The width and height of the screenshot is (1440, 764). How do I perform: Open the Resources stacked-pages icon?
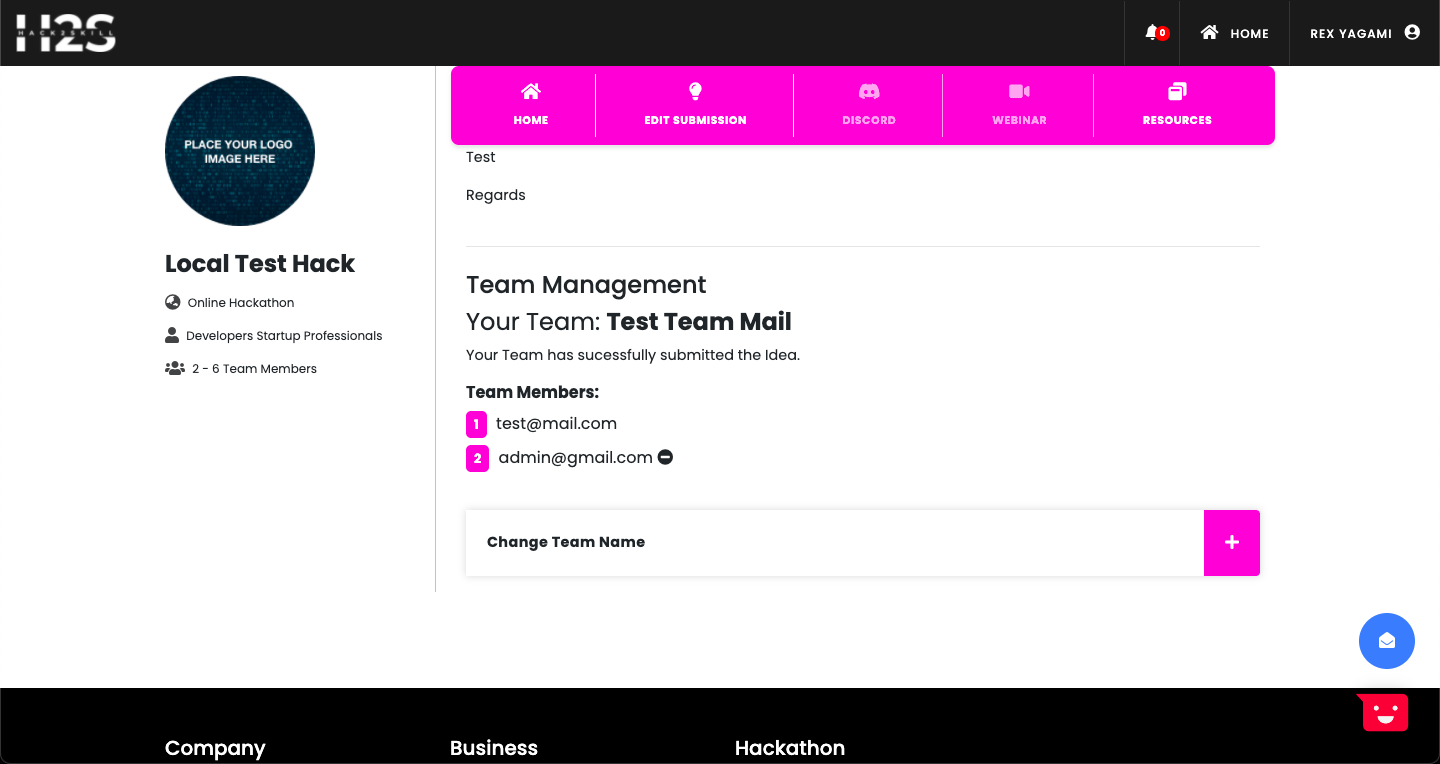coord(1177,92)
